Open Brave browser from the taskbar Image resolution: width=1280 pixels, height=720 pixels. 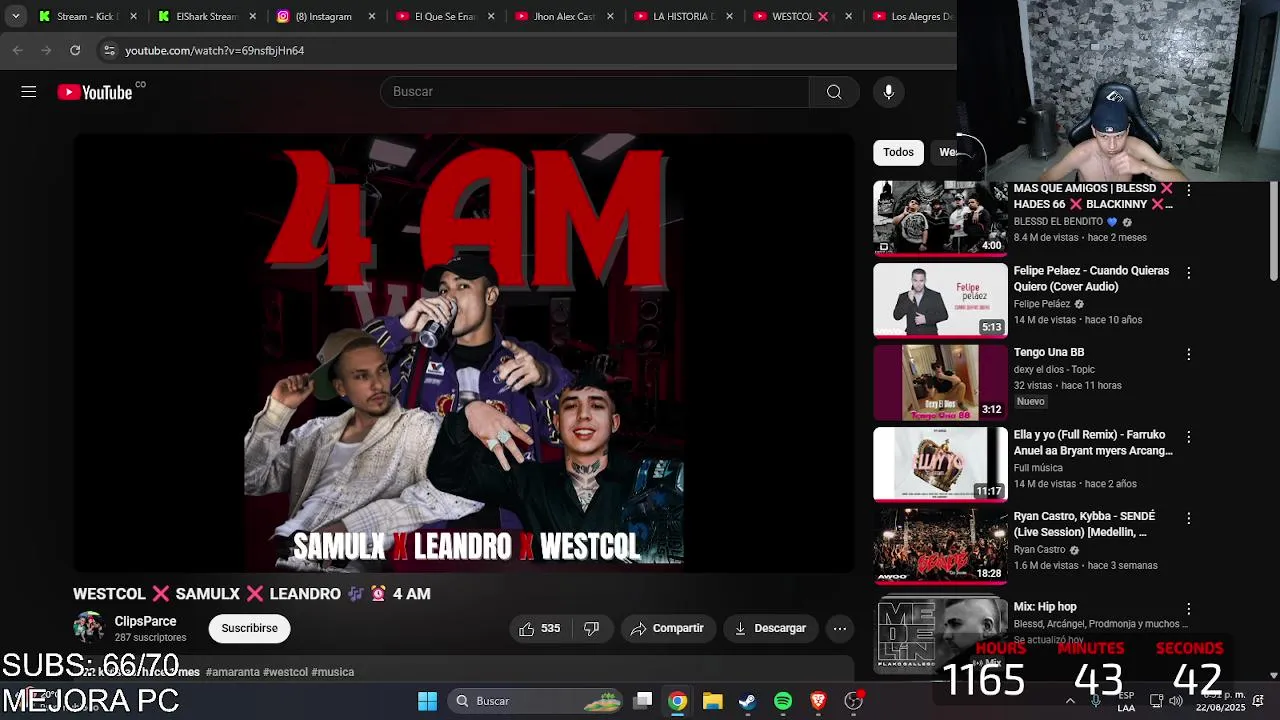[x=818, y=701]
